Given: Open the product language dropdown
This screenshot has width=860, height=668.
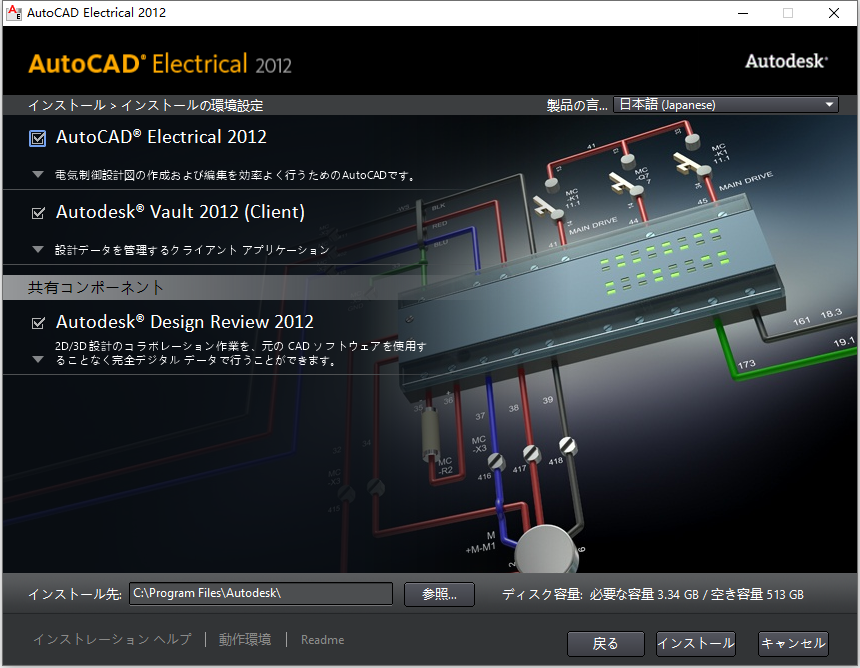Looking at the screenshot, I should (726, 104).
